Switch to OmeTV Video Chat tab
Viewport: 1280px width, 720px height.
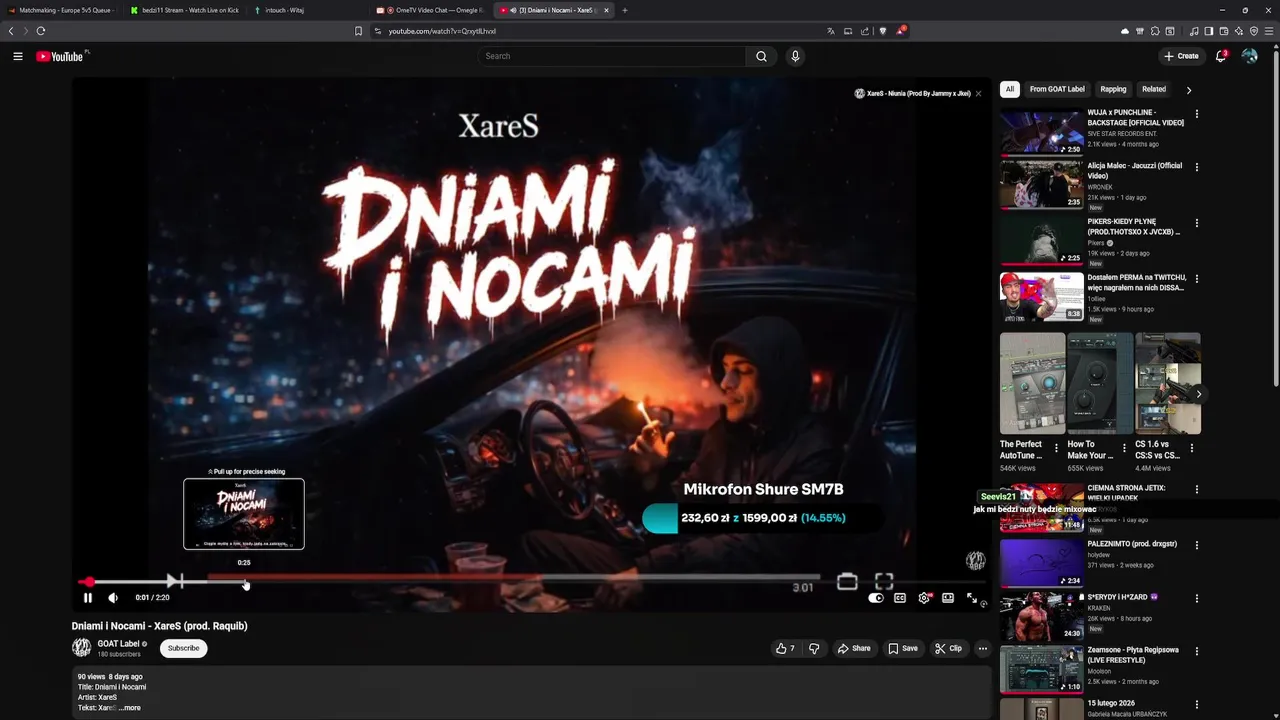(x=431, y=10)
